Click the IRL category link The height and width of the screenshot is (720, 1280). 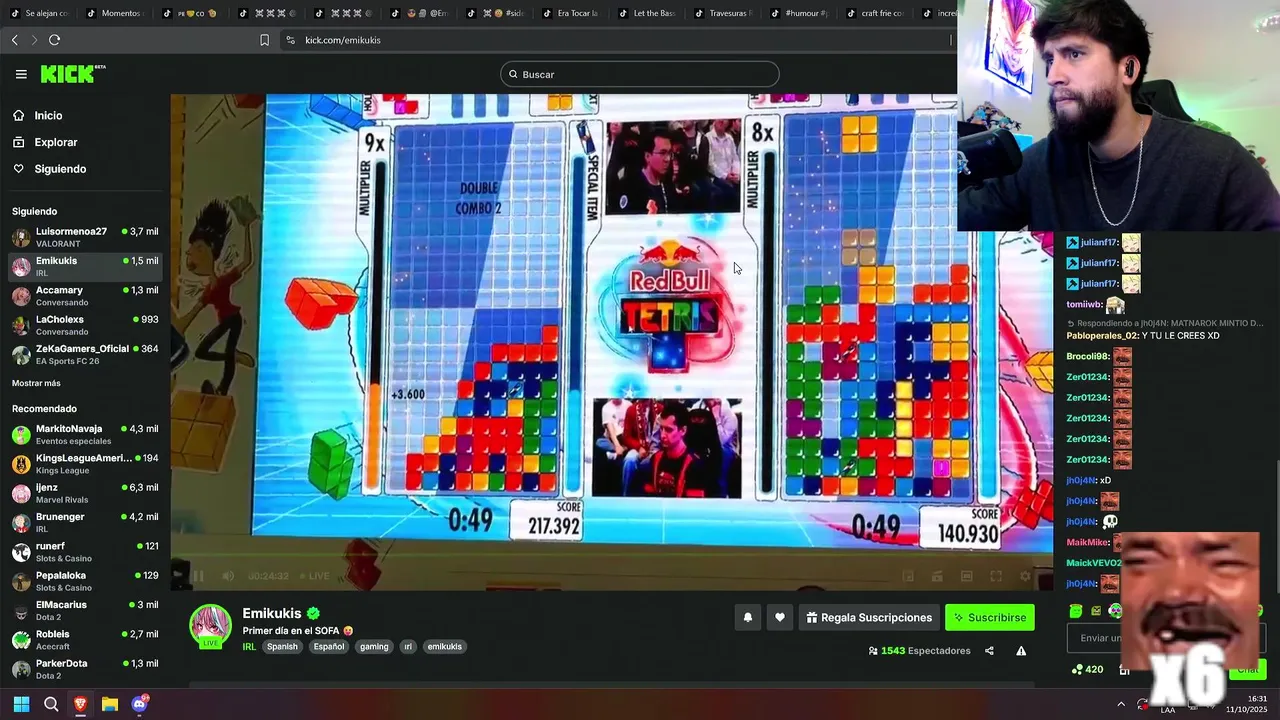click(249, 647)
